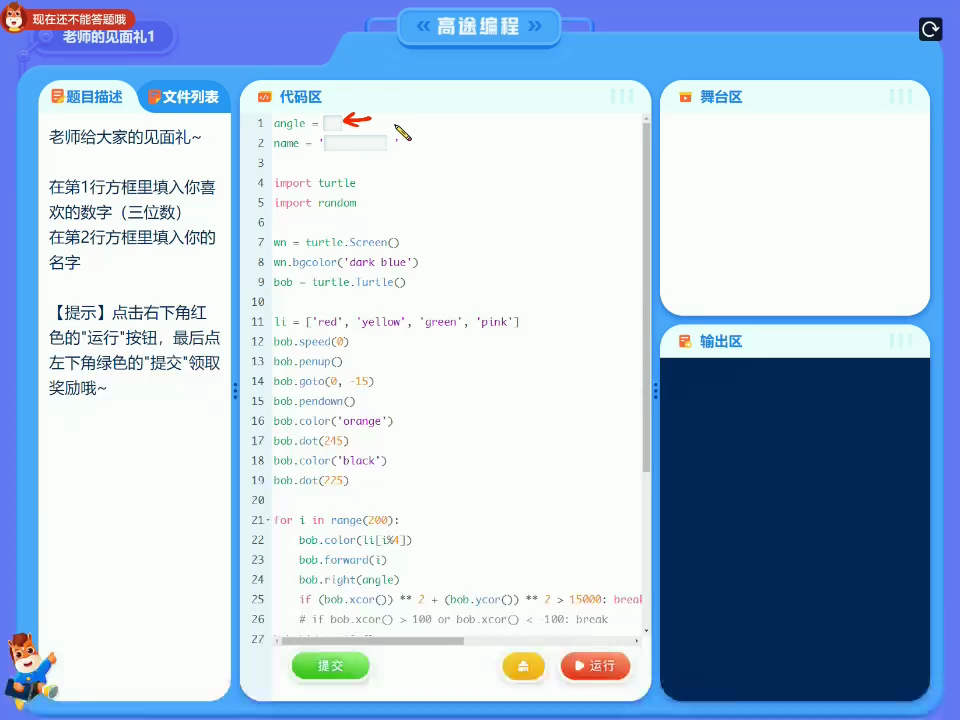This screenshot has height=720, width=960.
Task: Click the divider dots left of code panel
Action: pos(235,391)
